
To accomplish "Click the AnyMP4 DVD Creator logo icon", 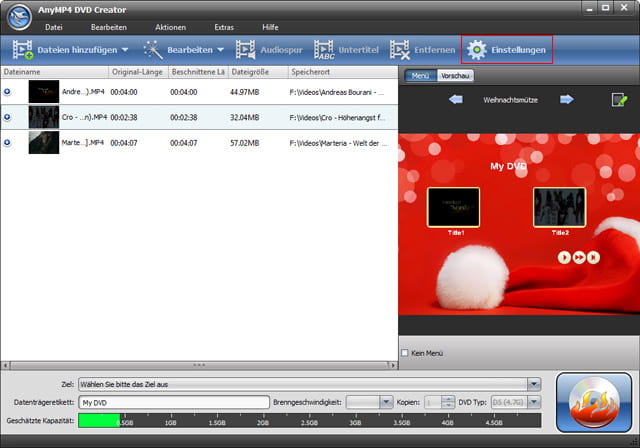I will pyautogui.click(x=19, y=17).
